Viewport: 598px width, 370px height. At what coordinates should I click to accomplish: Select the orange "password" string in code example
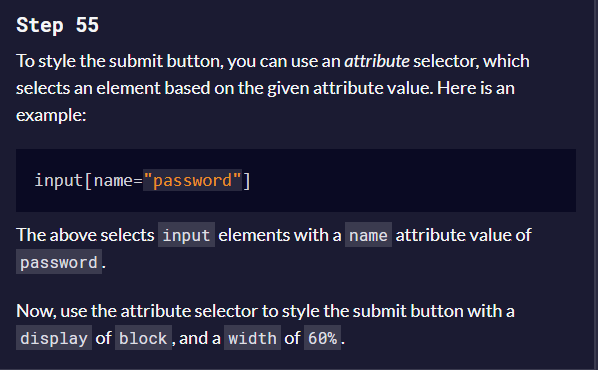(193, 180)
